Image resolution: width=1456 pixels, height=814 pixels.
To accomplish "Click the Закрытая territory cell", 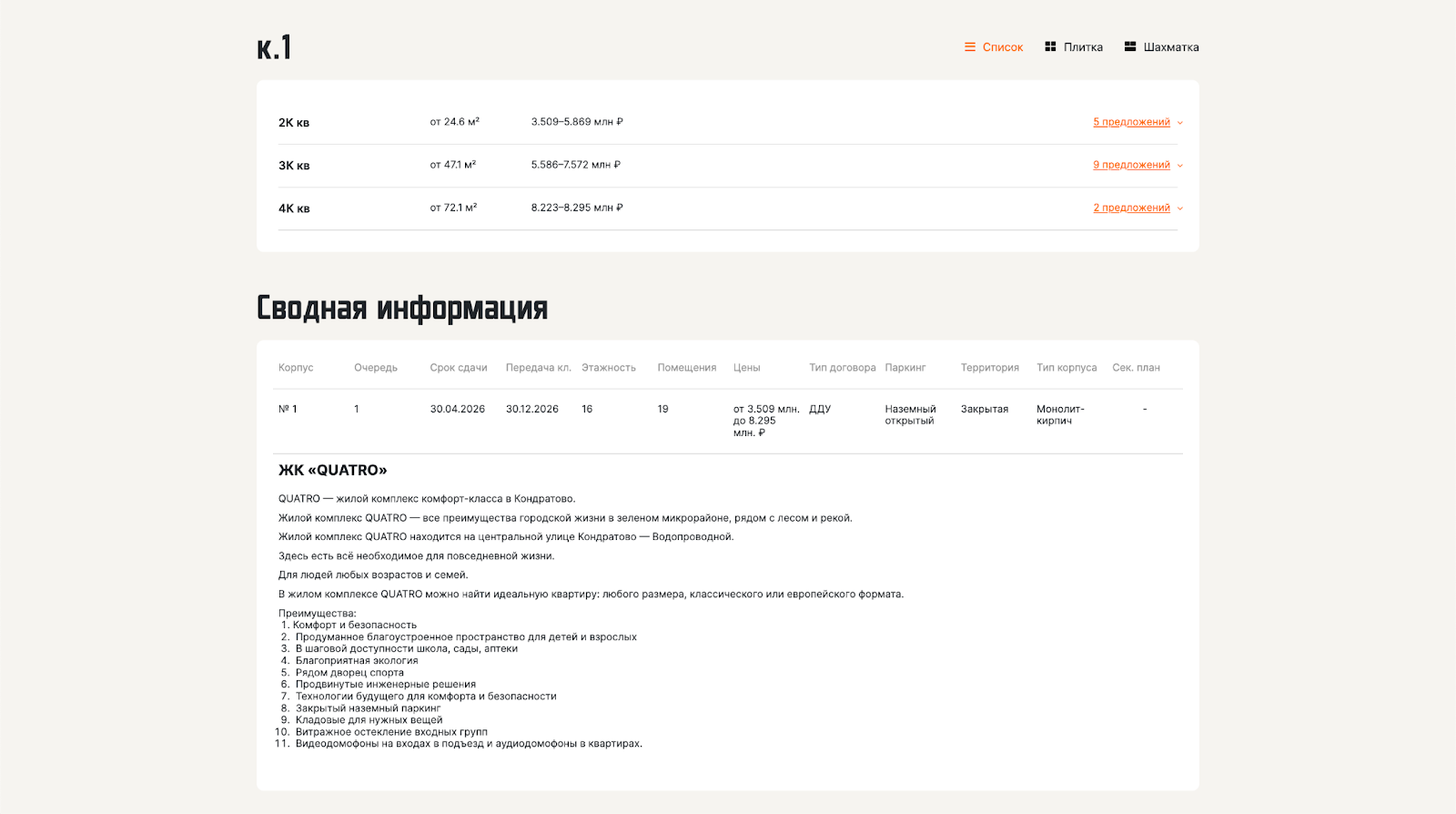I will point(985,409).
